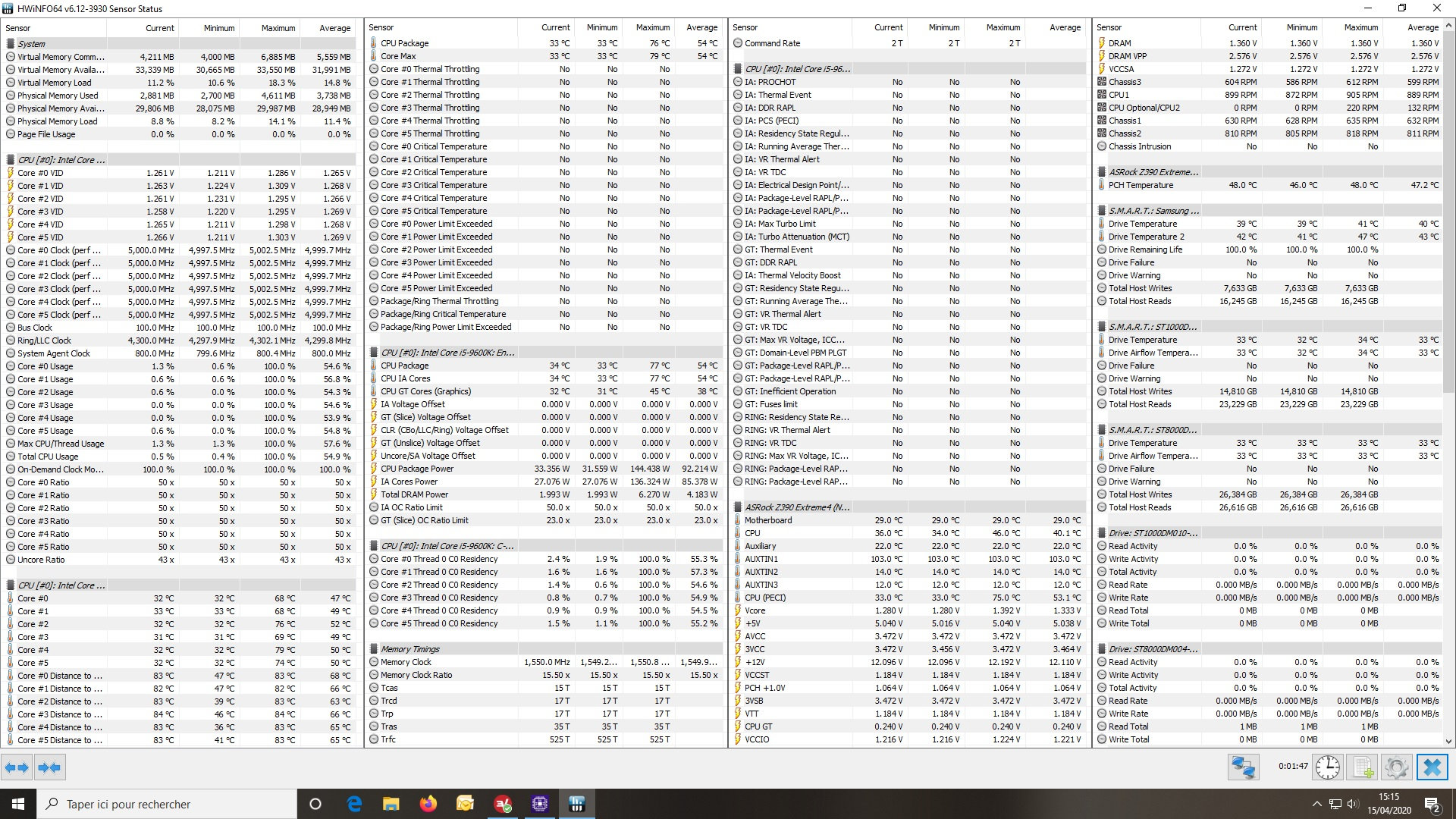1456x819 pixels.
Task: Click the first panel's Maximum column header
Action: (x=278, y=28)
